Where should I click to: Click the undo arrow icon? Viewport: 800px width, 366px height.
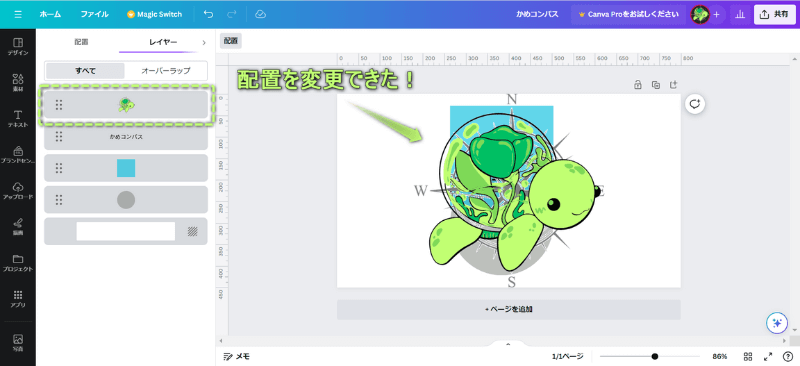pyautogui.click(x=208, y=14)
